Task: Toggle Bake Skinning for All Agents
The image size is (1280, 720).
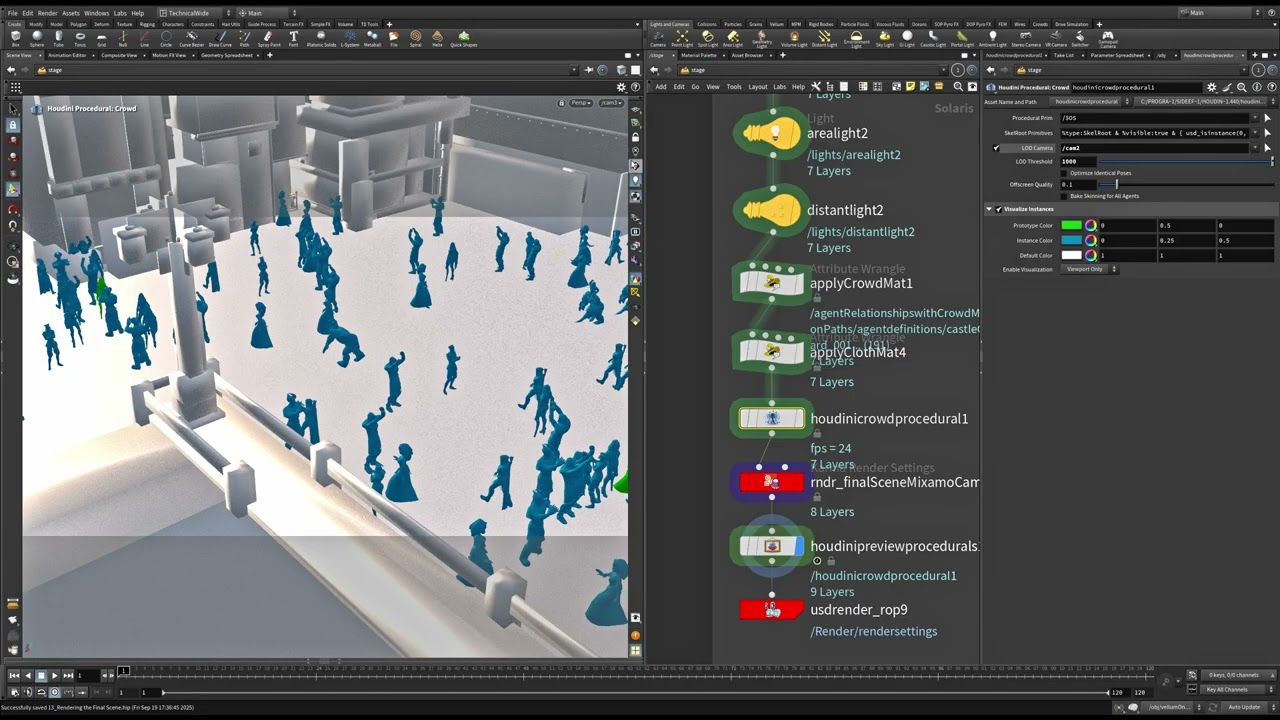Action: pyautogui.click(x=1065, y=196)
